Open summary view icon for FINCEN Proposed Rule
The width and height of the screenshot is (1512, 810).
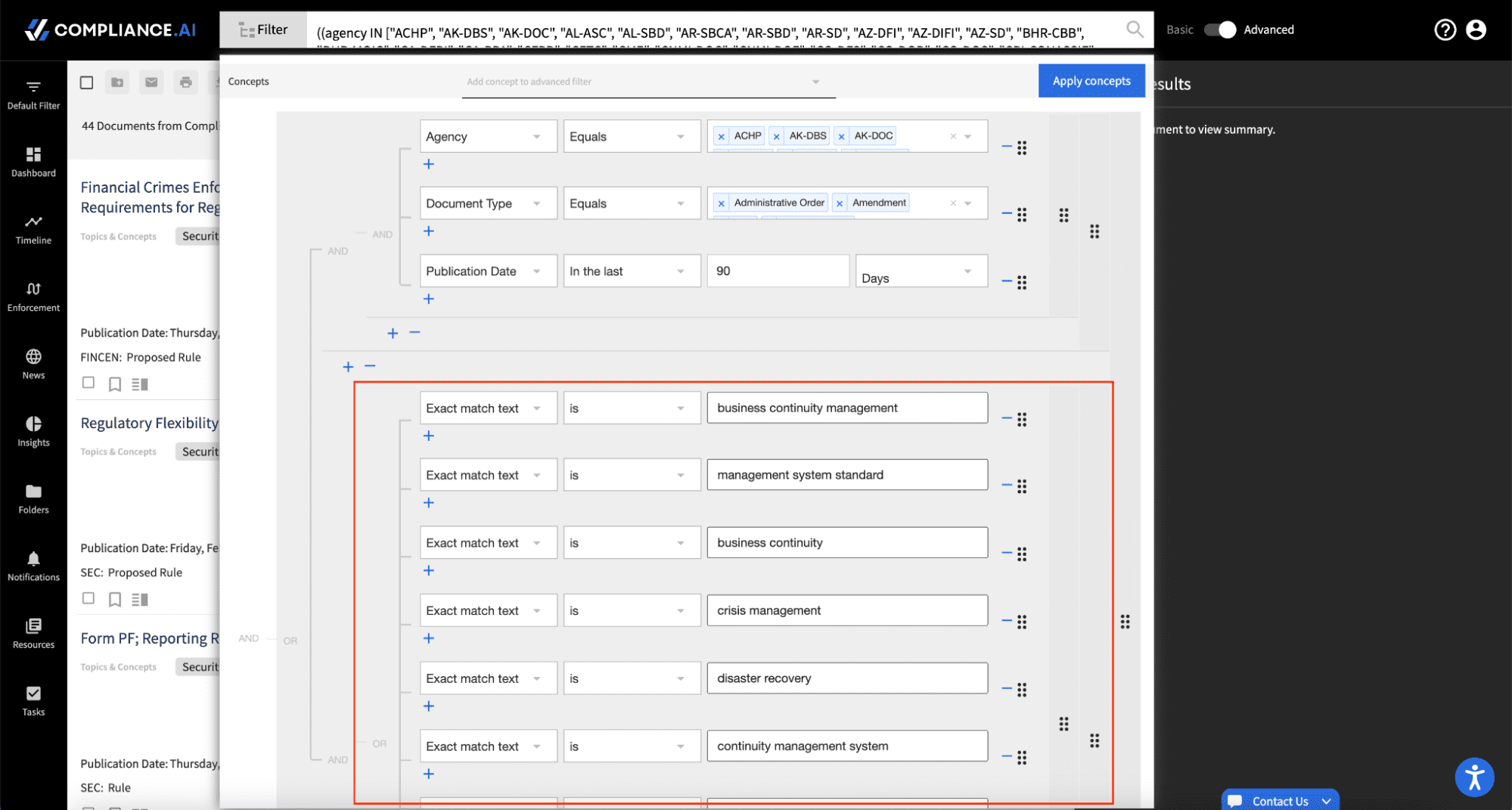(140, 384)
